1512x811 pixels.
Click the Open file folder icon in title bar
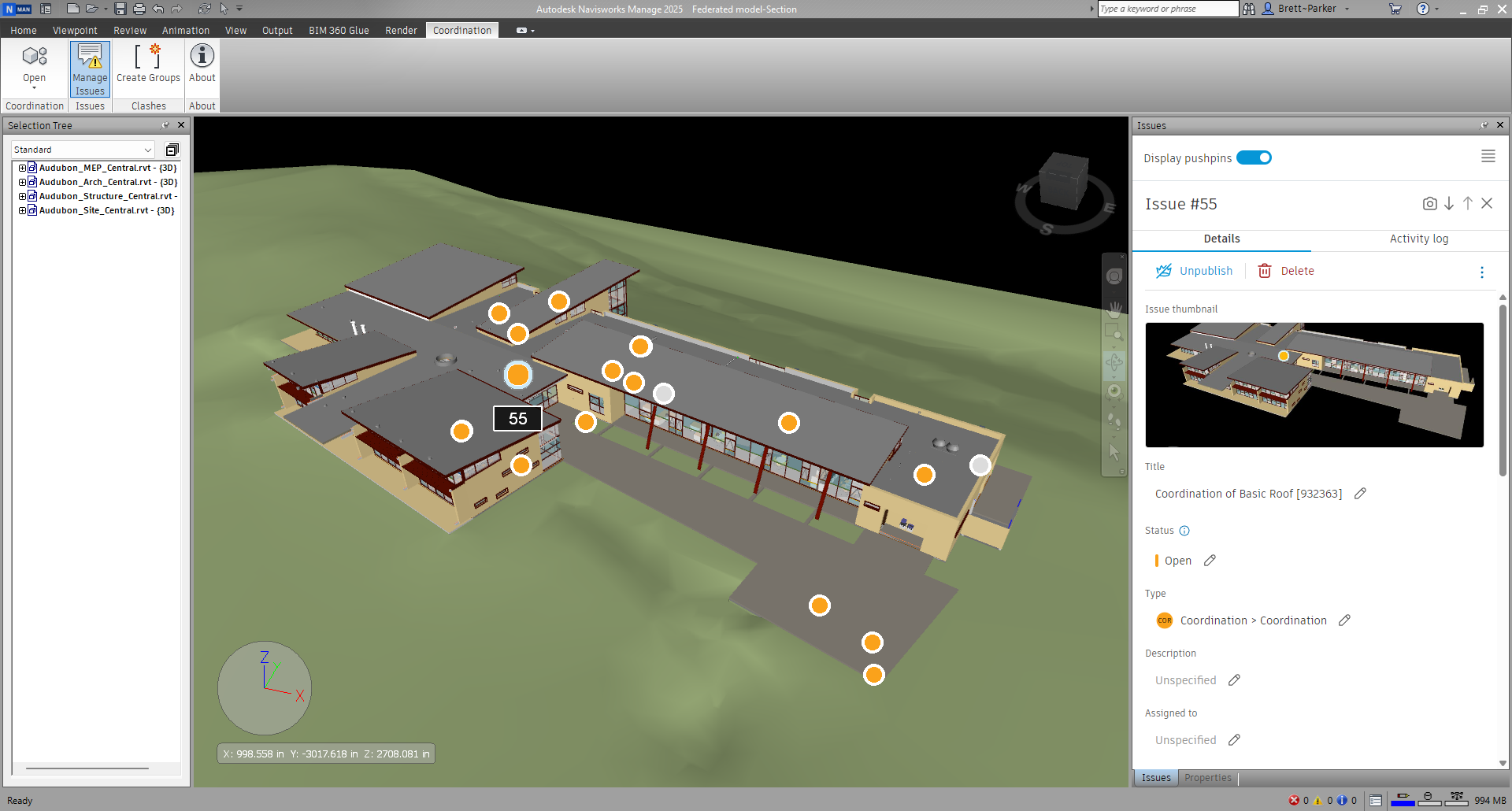click(x=92, y=9)
